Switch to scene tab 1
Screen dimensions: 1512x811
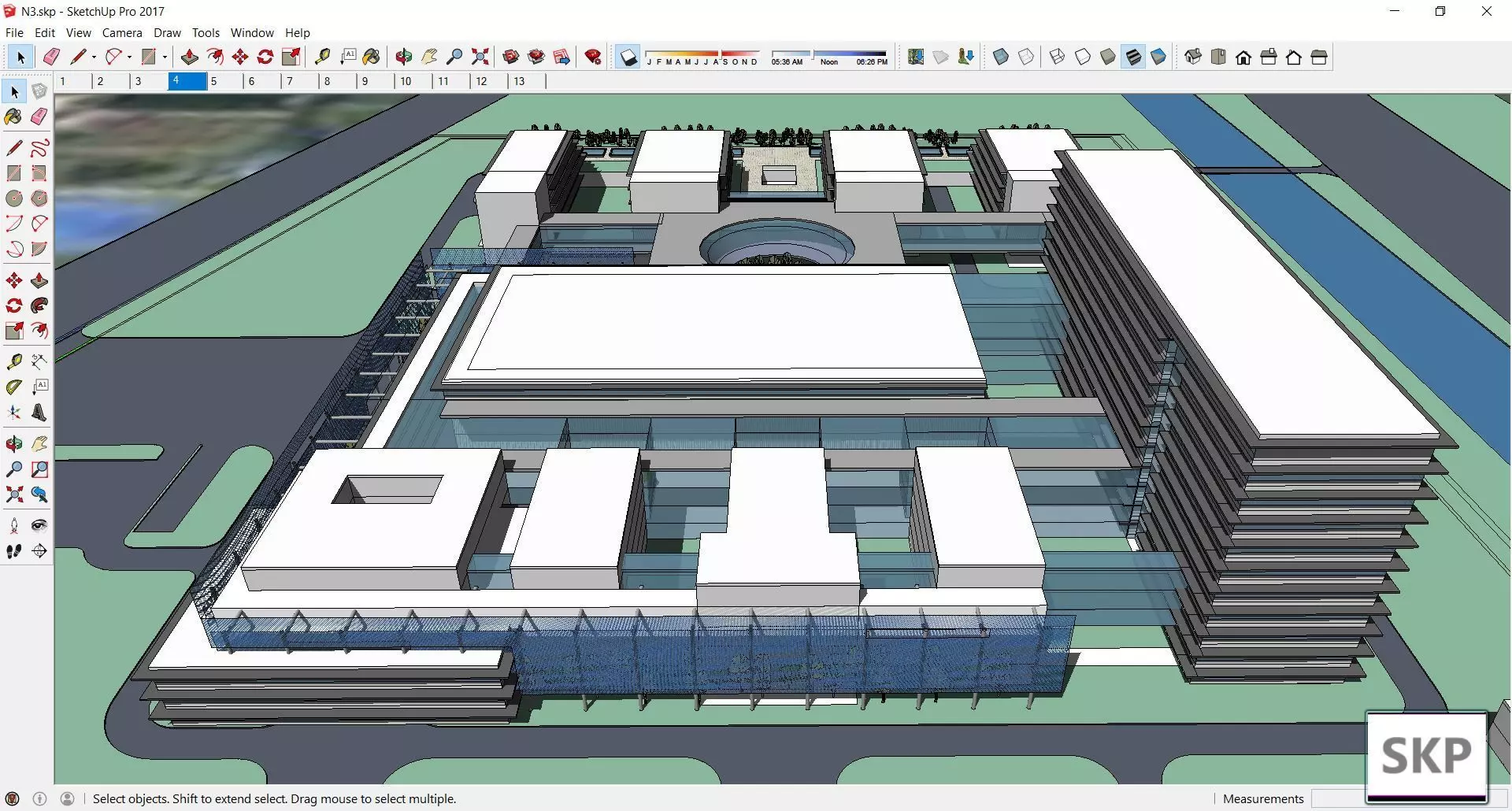72,81
